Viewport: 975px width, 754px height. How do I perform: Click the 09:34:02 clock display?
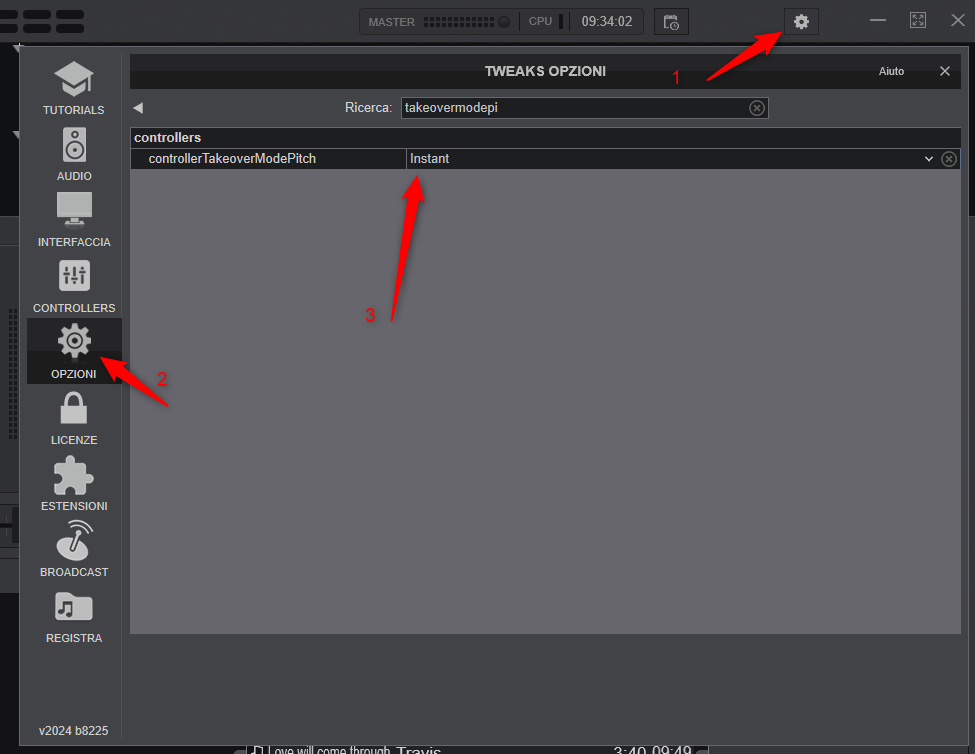click(606, 22)
